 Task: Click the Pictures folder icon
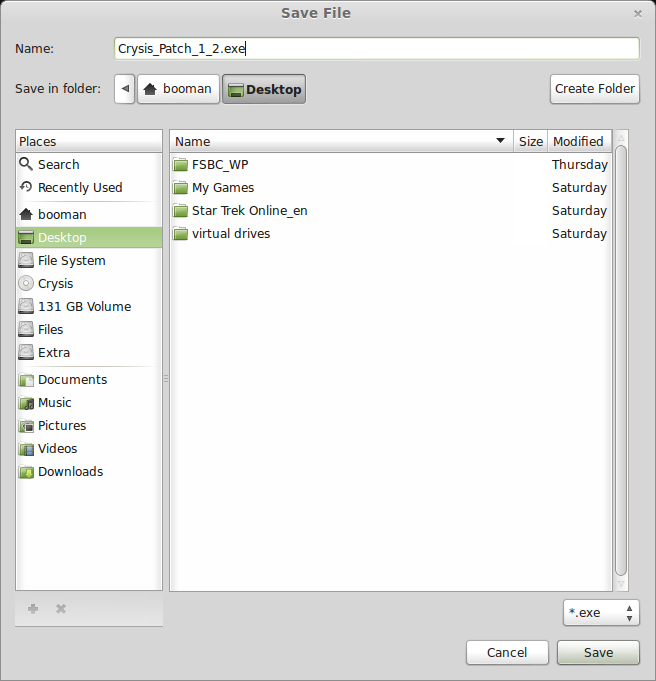26,426
